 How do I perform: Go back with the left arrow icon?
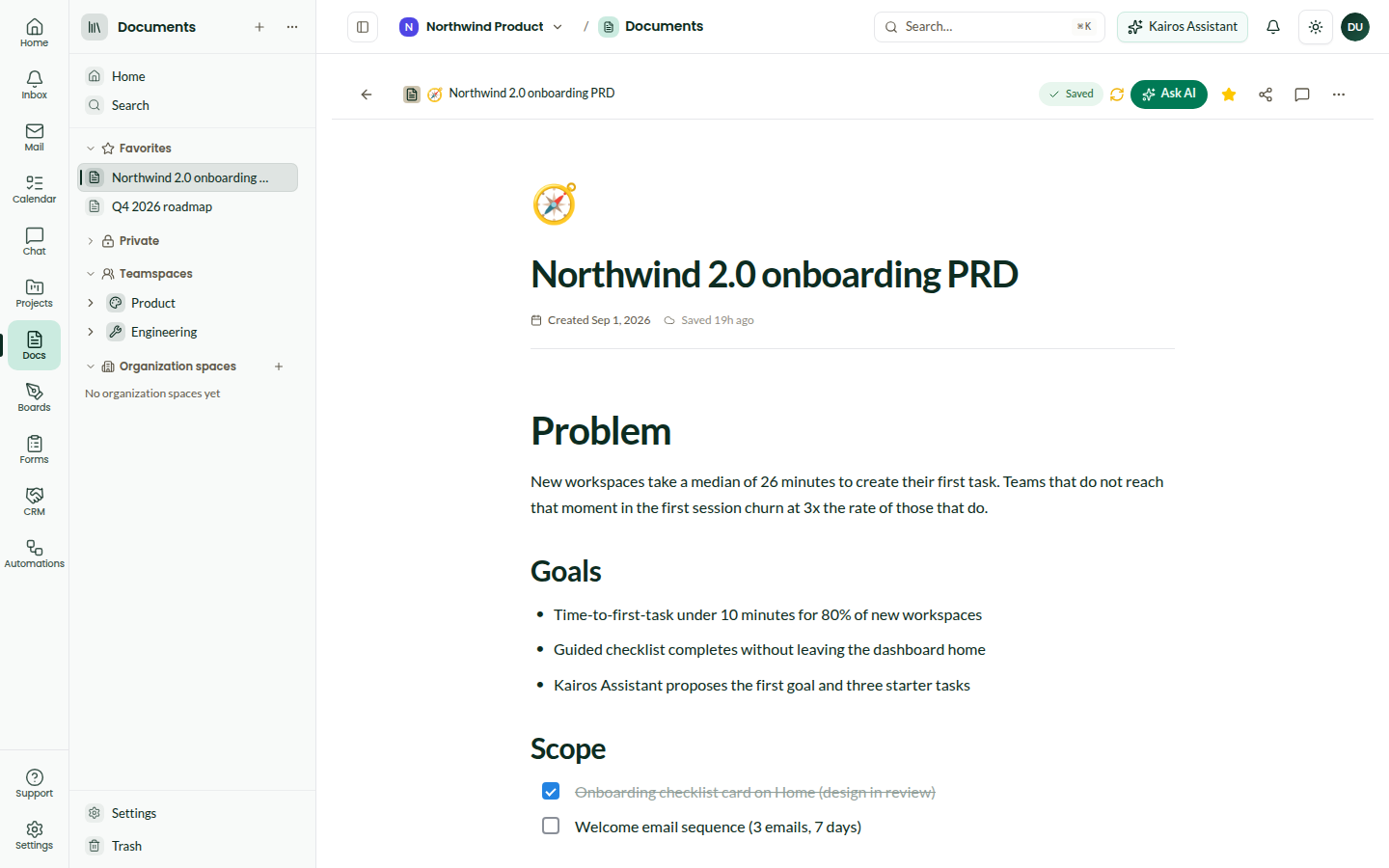[x=367, y=95]
